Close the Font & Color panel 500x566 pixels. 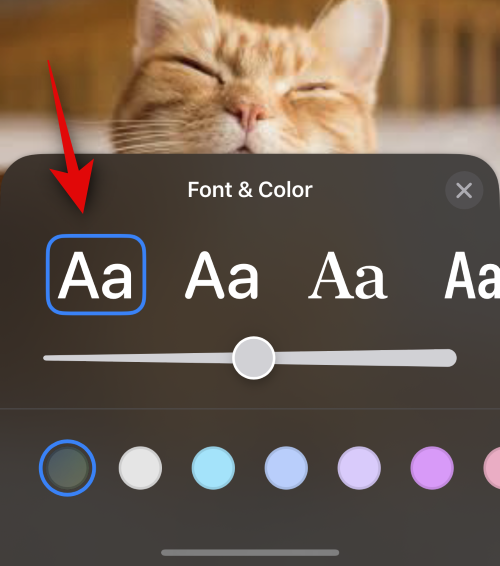464,190
